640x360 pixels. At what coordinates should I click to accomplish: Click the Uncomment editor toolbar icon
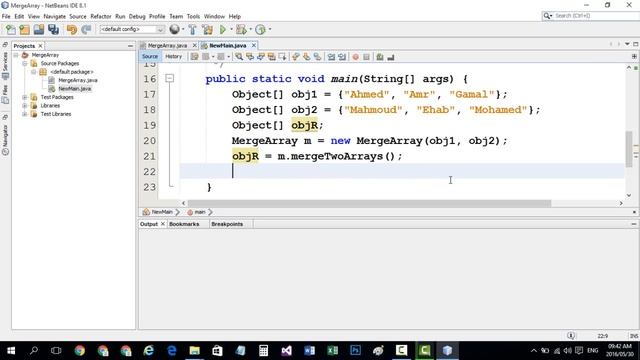click(391, 57)
